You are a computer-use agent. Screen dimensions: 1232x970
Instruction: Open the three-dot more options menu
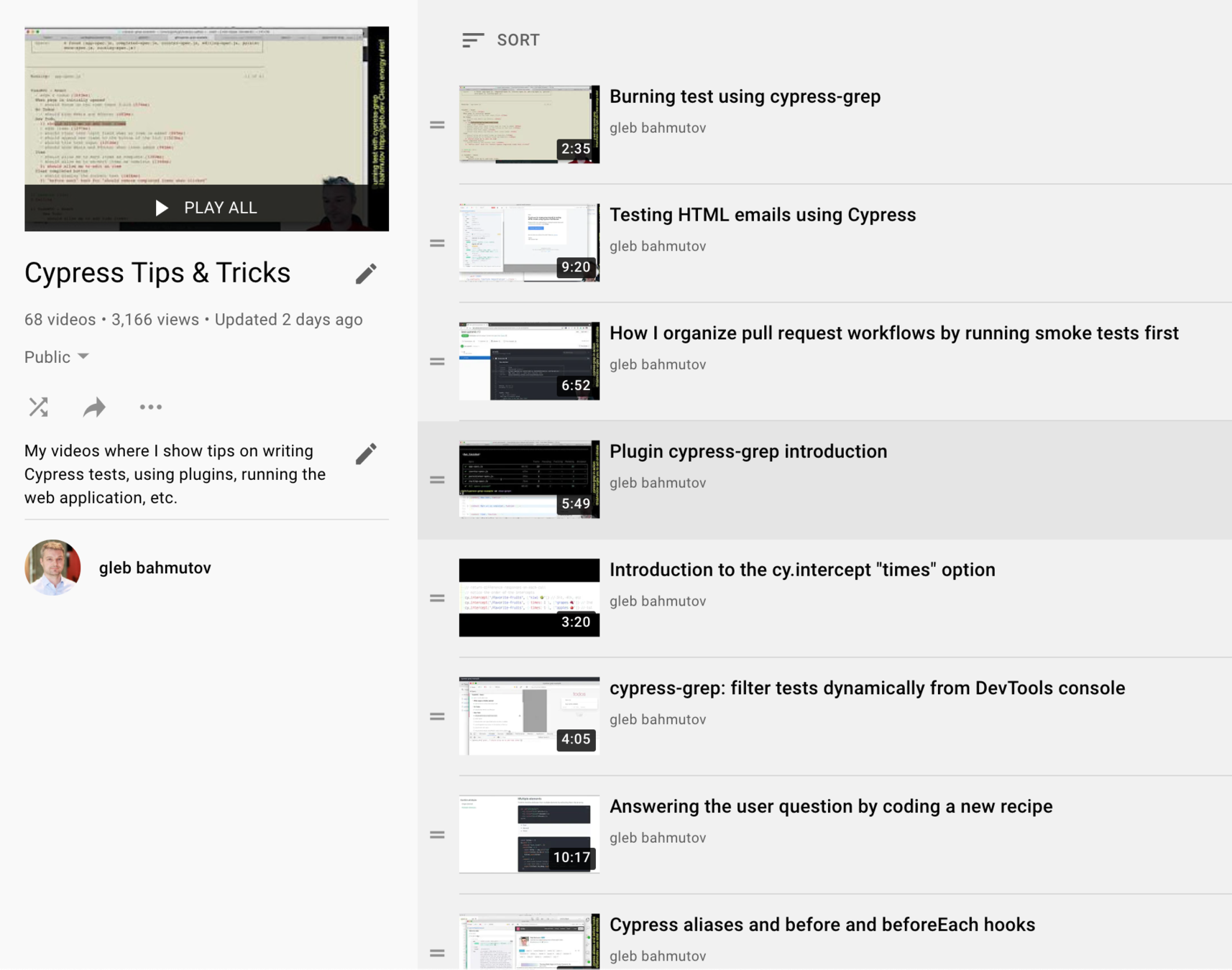coord(150,407)
